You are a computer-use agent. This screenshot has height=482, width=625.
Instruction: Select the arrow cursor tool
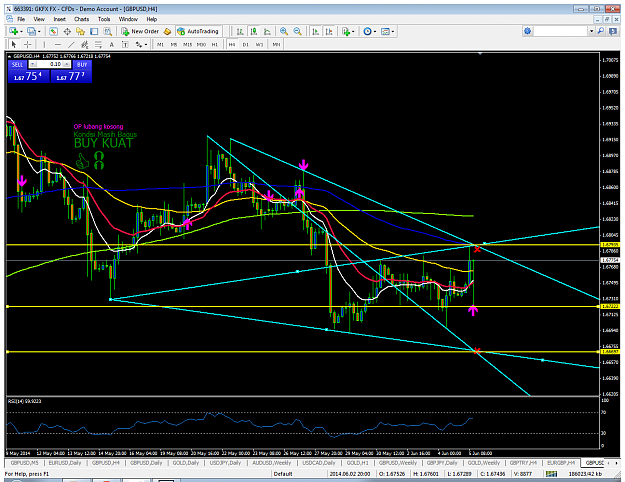(x=14, y=44)
